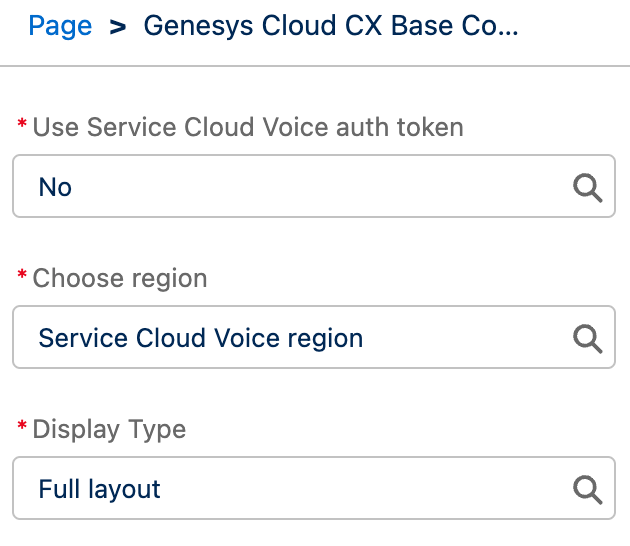
Task: Expand the Display Type combobox
Action: click(314, 488)
